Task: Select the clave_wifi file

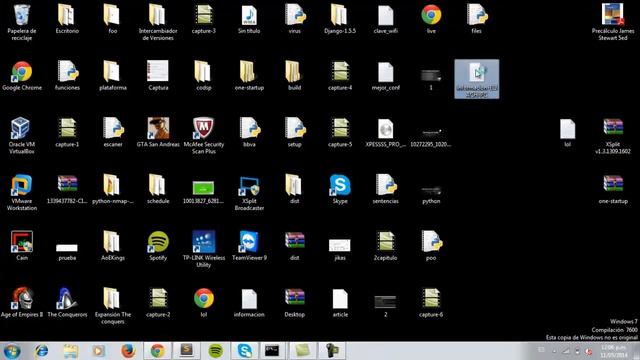Action: (385, 16)
